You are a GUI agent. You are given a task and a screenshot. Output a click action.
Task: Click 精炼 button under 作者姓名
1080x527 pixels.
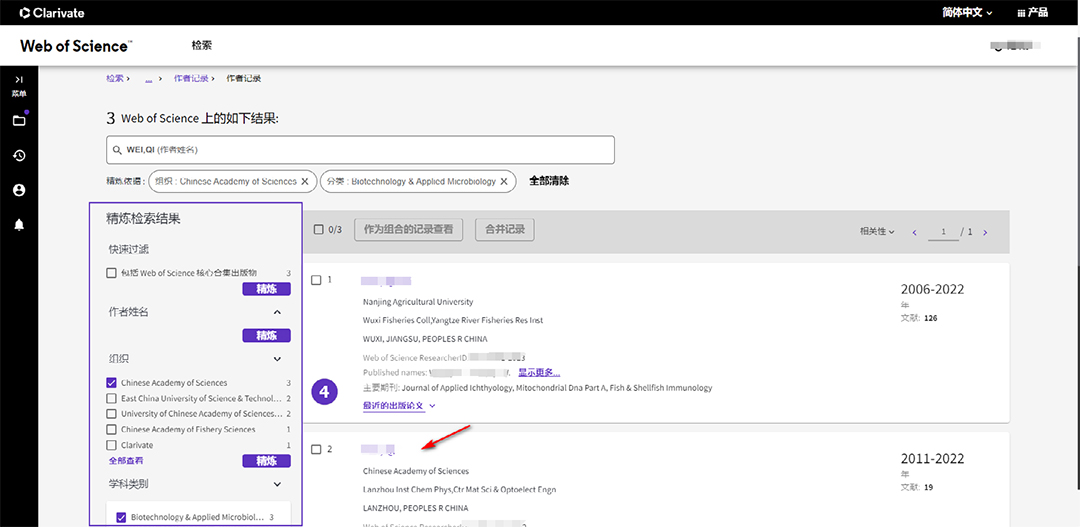[267, 335]
